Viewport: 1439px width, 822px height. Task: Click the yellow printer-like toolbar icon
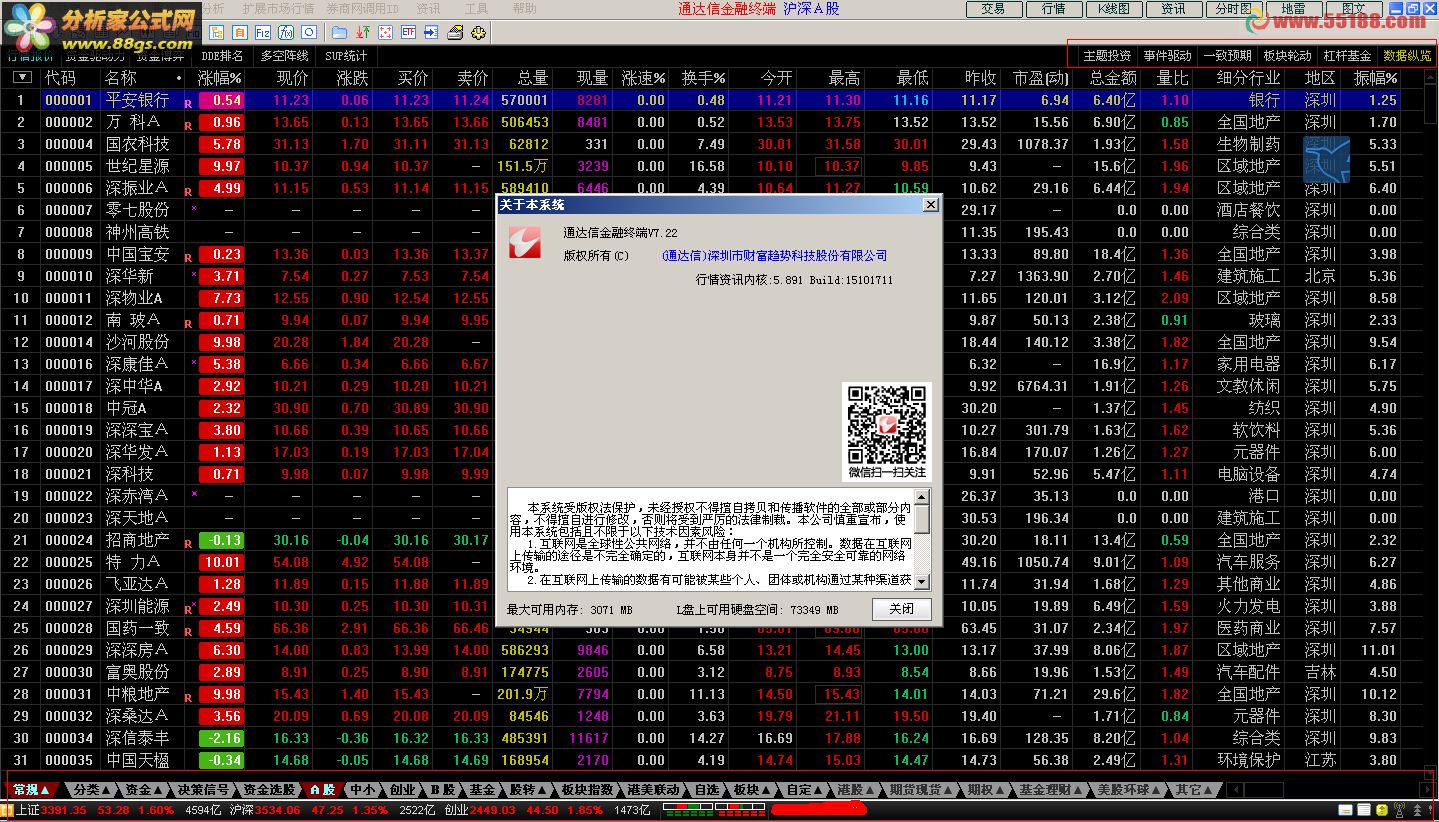455,32
